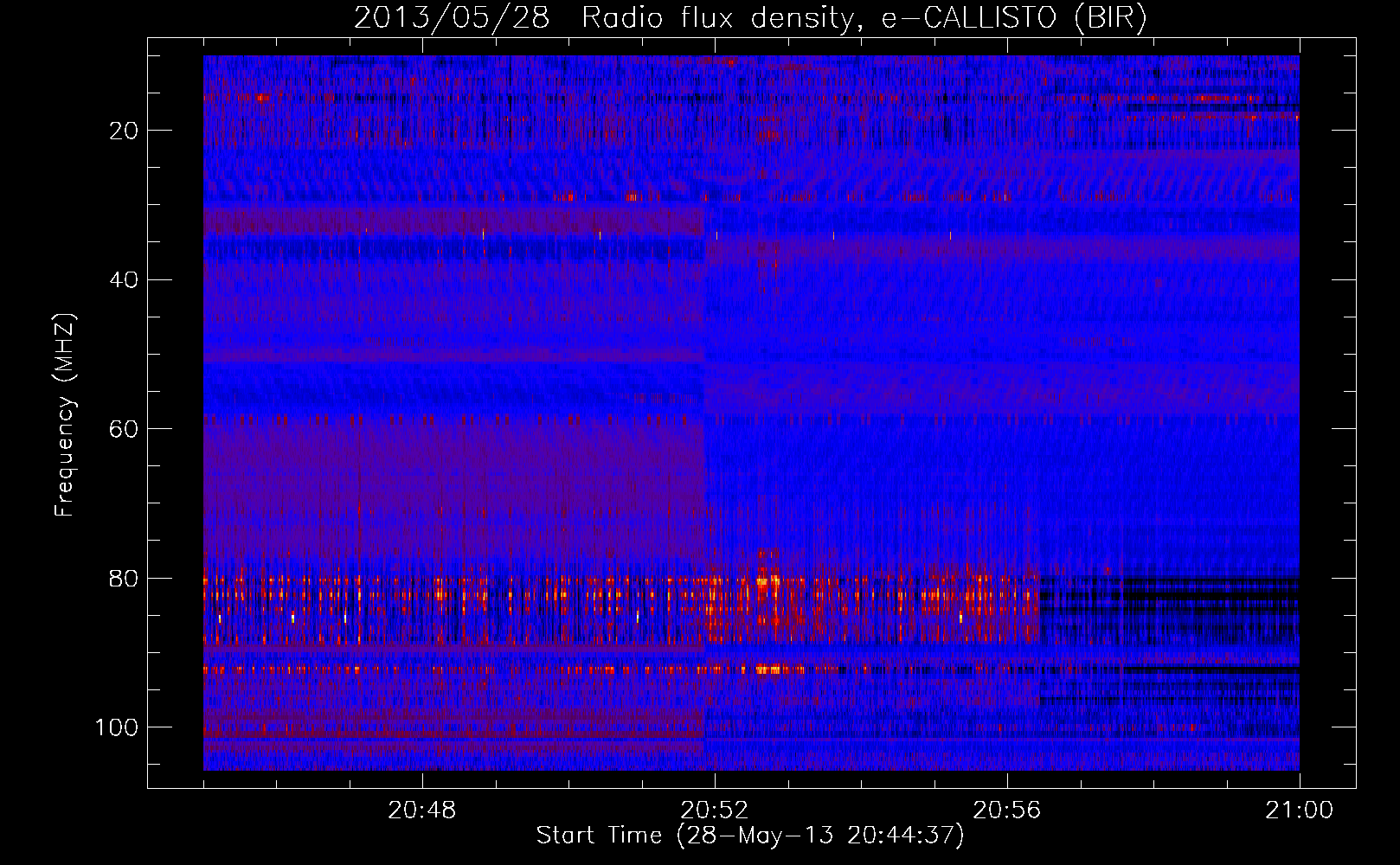Click the 20:52 time tick label
1400x865 pixels.
click(715, 811)
